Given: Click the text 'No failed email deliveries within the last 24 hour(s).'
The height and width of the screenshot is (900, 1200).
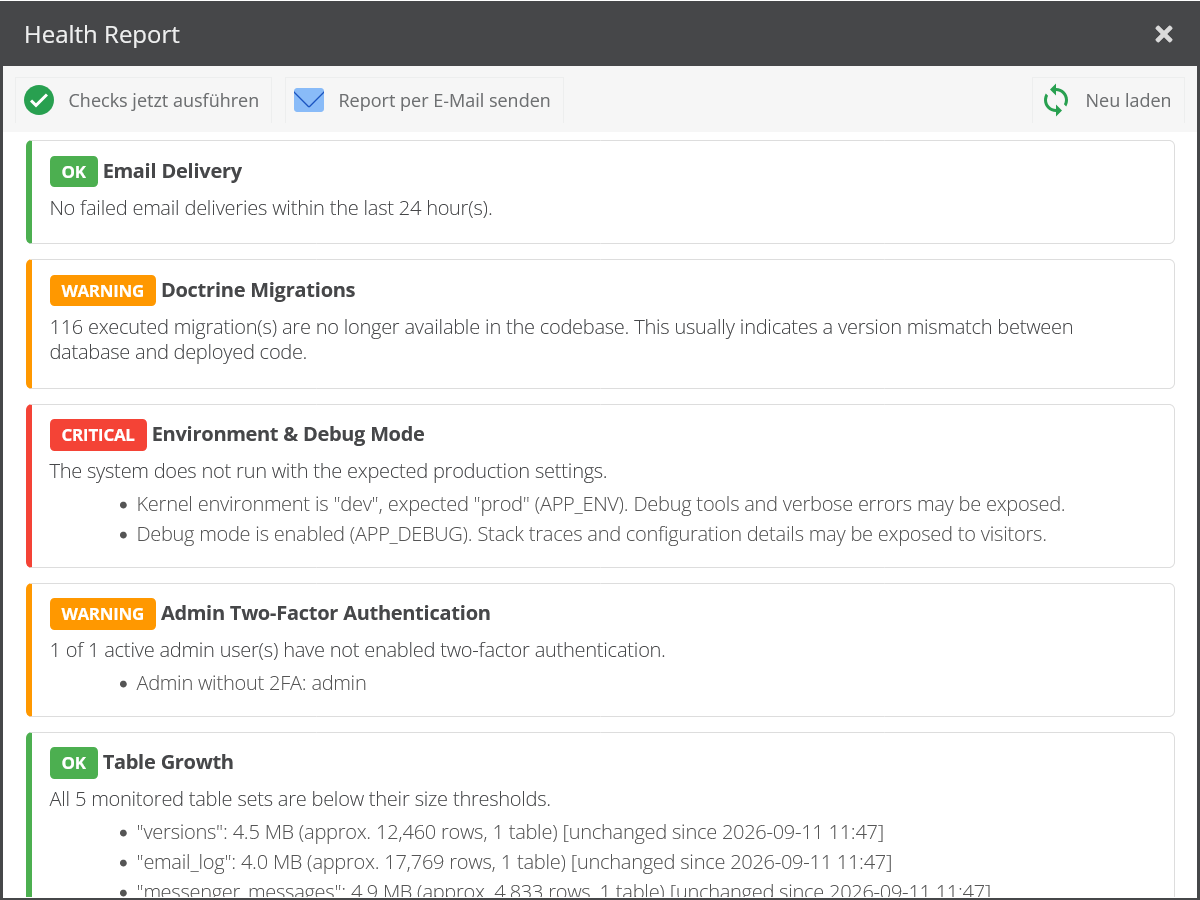Looking at the screenshot, I should tap(271, 208).
